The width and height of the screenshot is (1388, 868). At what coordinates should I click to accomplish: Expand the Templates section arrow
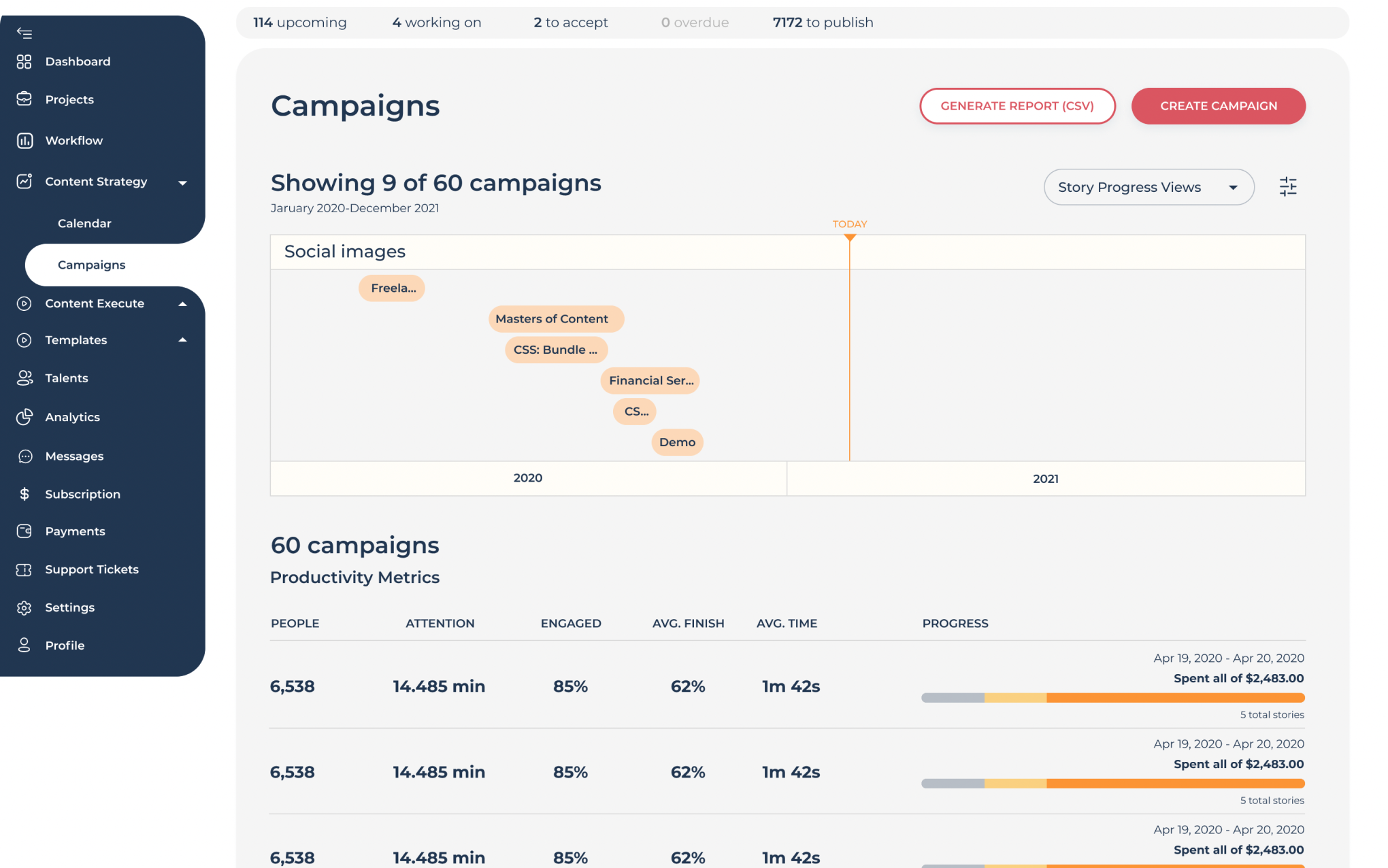(182, 340)
